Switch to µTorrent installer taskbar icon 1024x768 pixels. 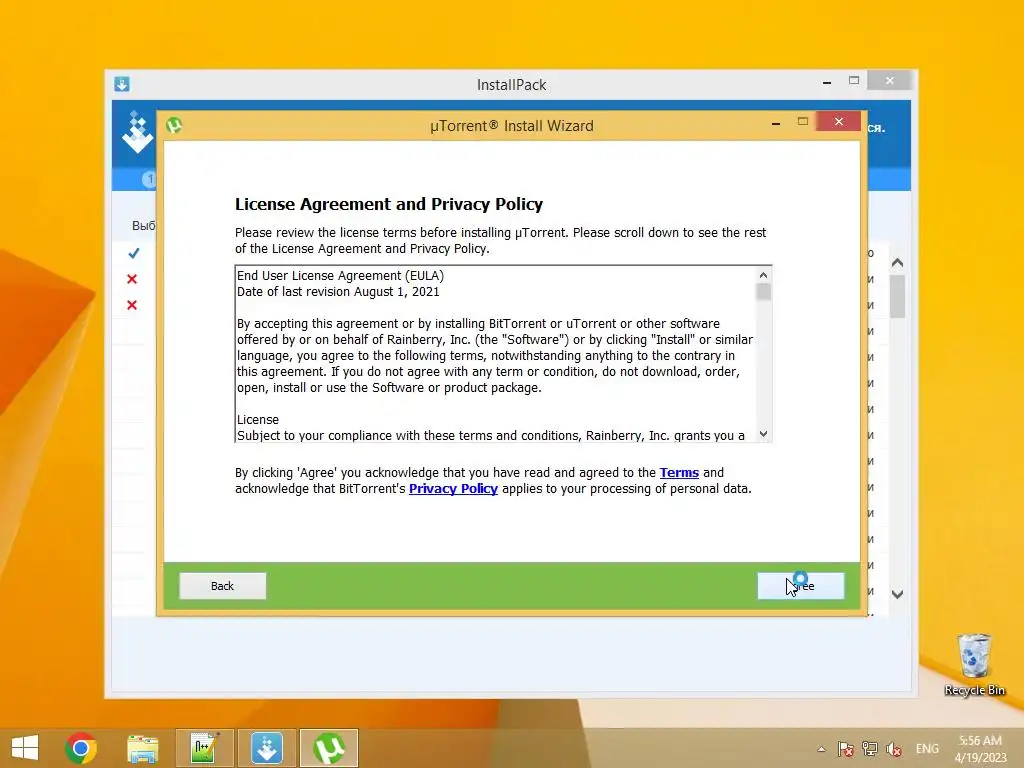coord(329,748)
